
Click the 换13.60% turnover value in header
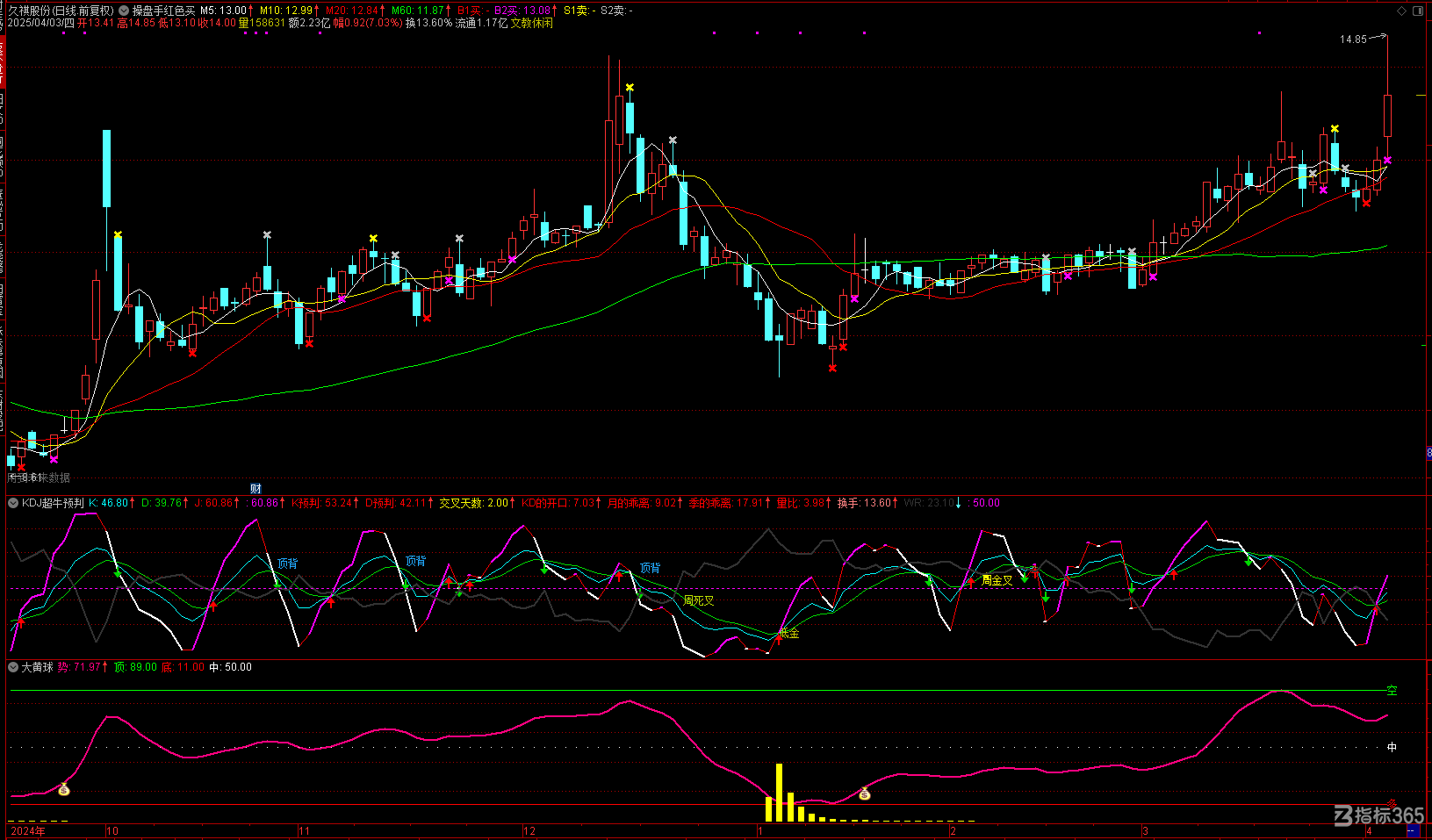coord(428,23)
